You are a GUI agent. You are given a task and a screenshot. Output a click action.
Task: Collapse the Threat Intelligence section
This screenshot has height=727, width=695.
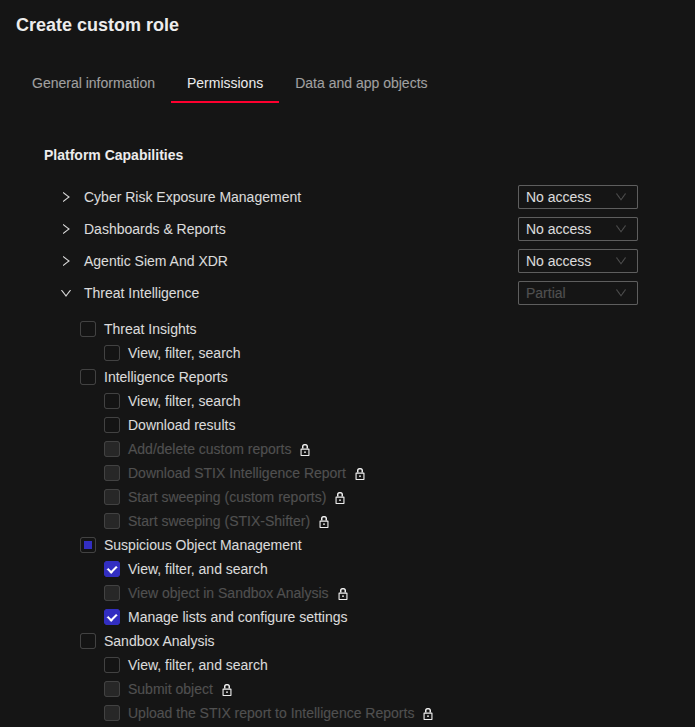click(x=66, y=293)
